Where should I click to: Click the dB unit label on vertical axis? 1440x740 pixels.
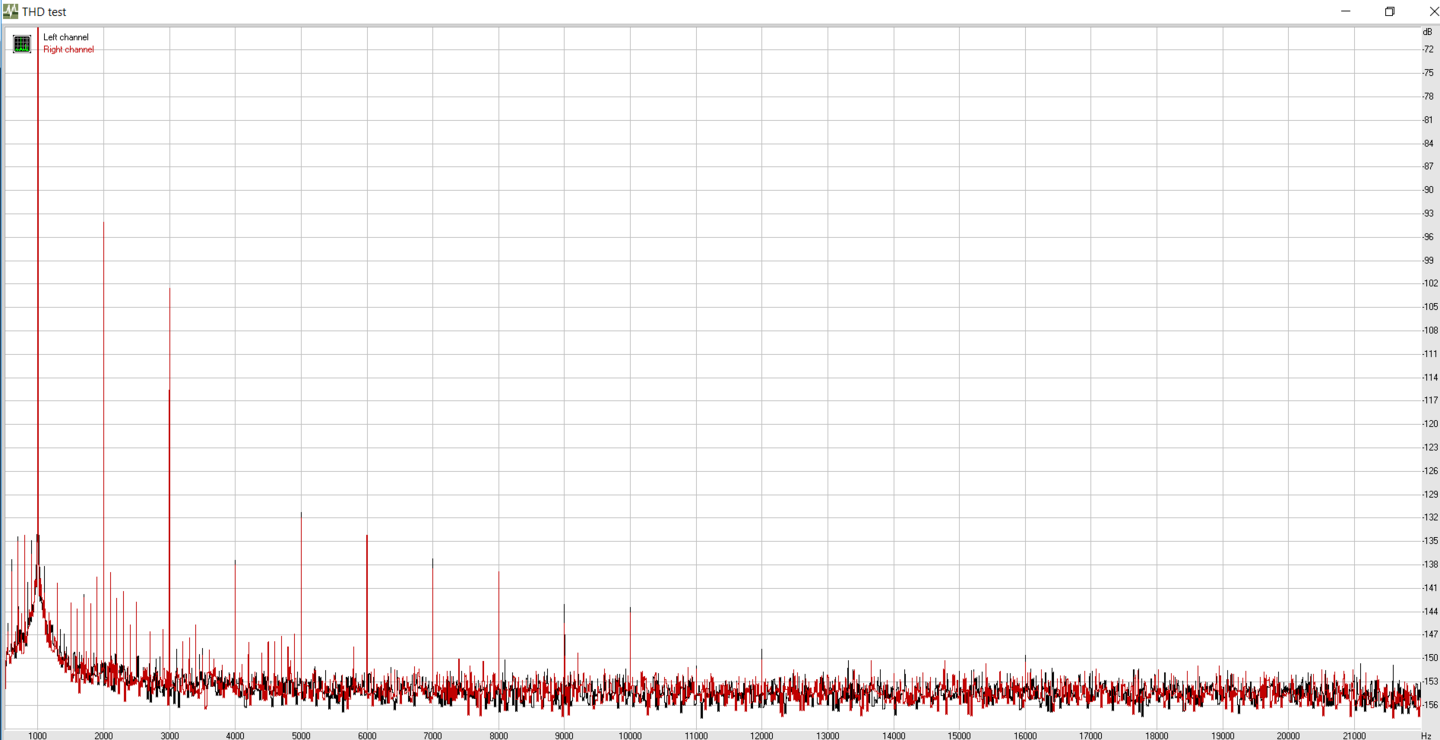[x=1427, y=32]
